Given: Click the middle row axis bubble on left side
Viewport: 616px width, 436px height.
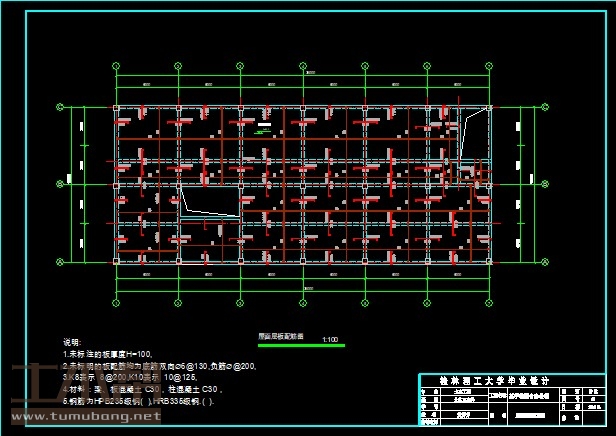Looking at the screenshot, I should 60,185.
